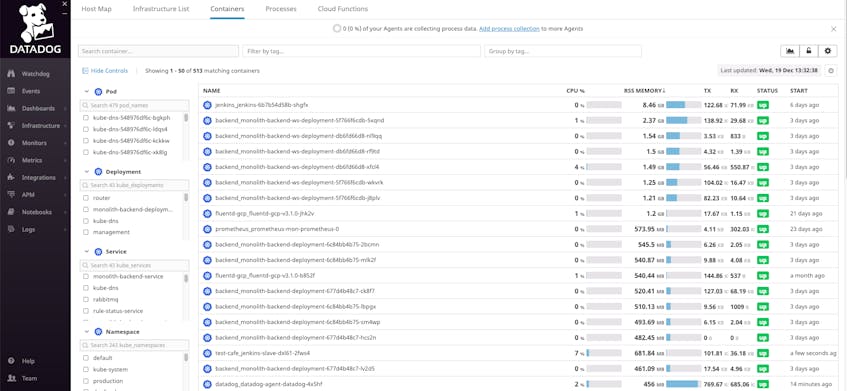Sort by CPU % column header

[575, 91]
